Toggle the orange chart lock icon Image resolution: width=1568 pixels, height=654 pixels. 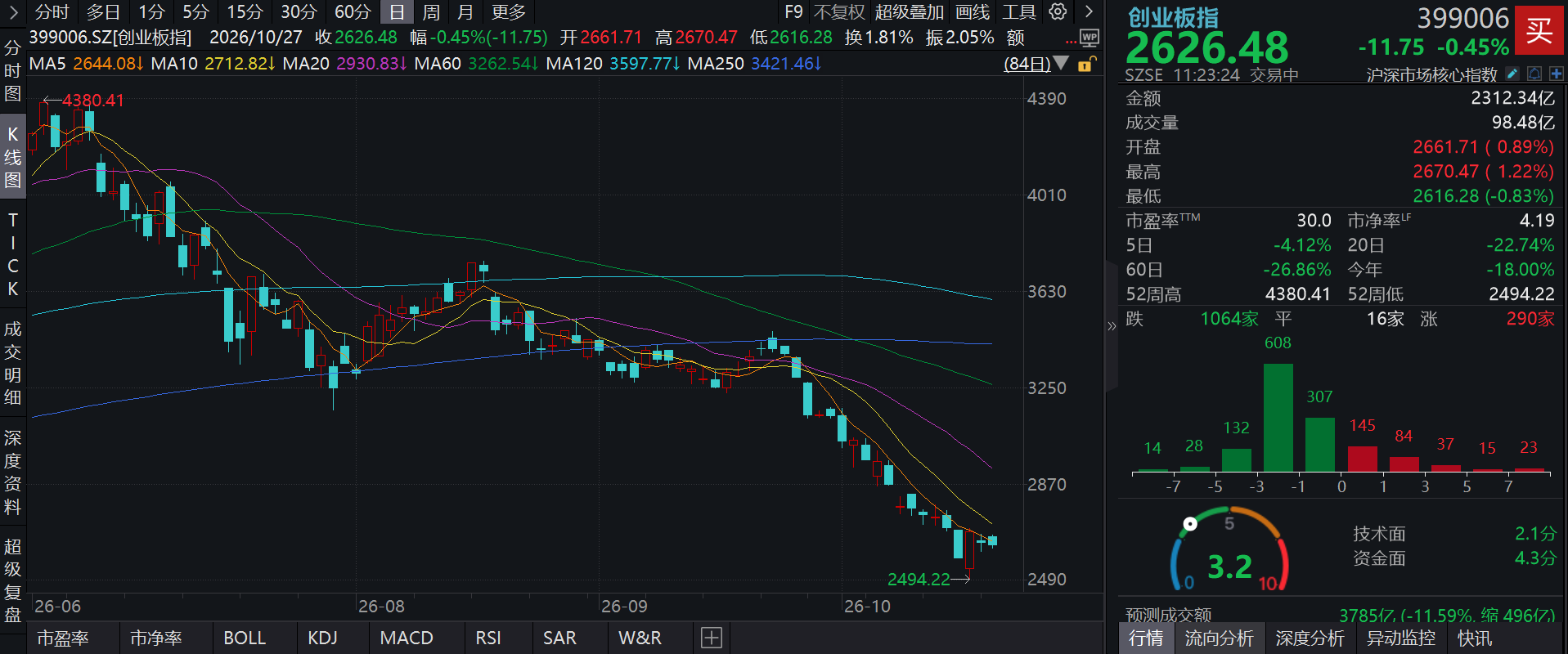tap(1085, 64)
